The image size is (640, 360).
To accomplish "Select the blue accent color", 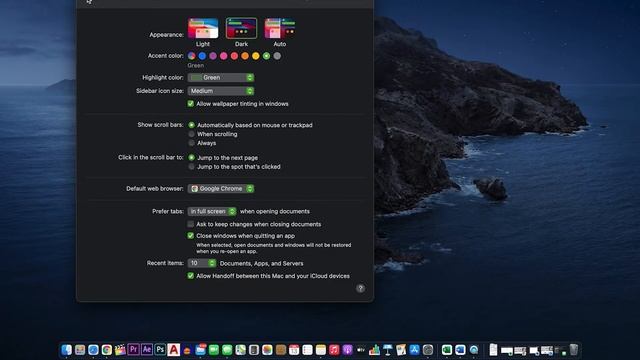I will 202,56.
